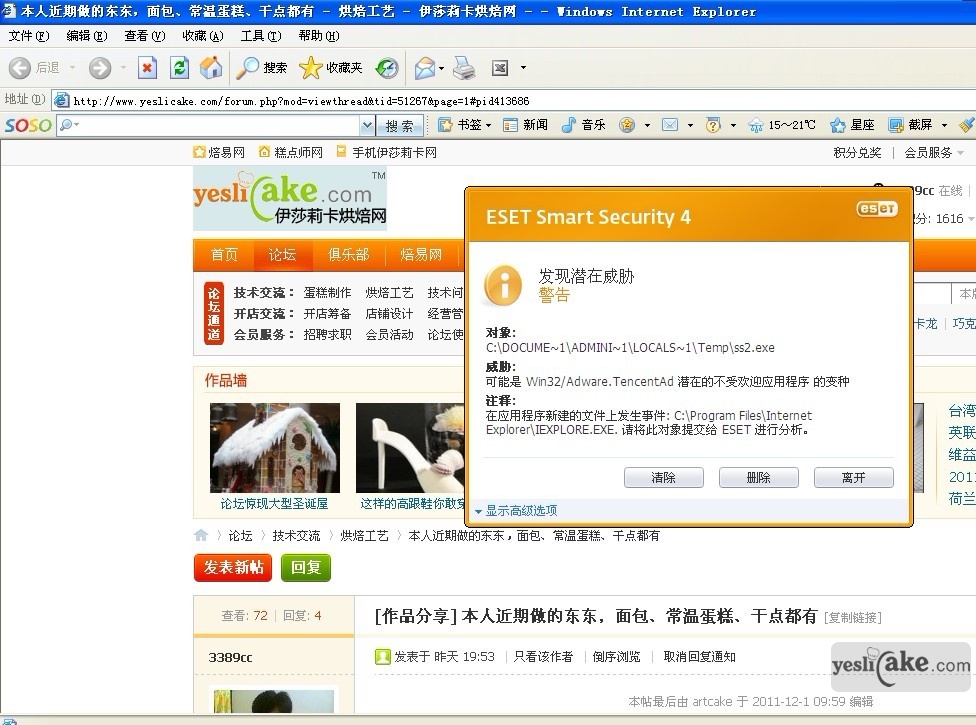Switch to 首页 navigation tab
The width and height of the screenshot is (976, 725).
point(224,255)
